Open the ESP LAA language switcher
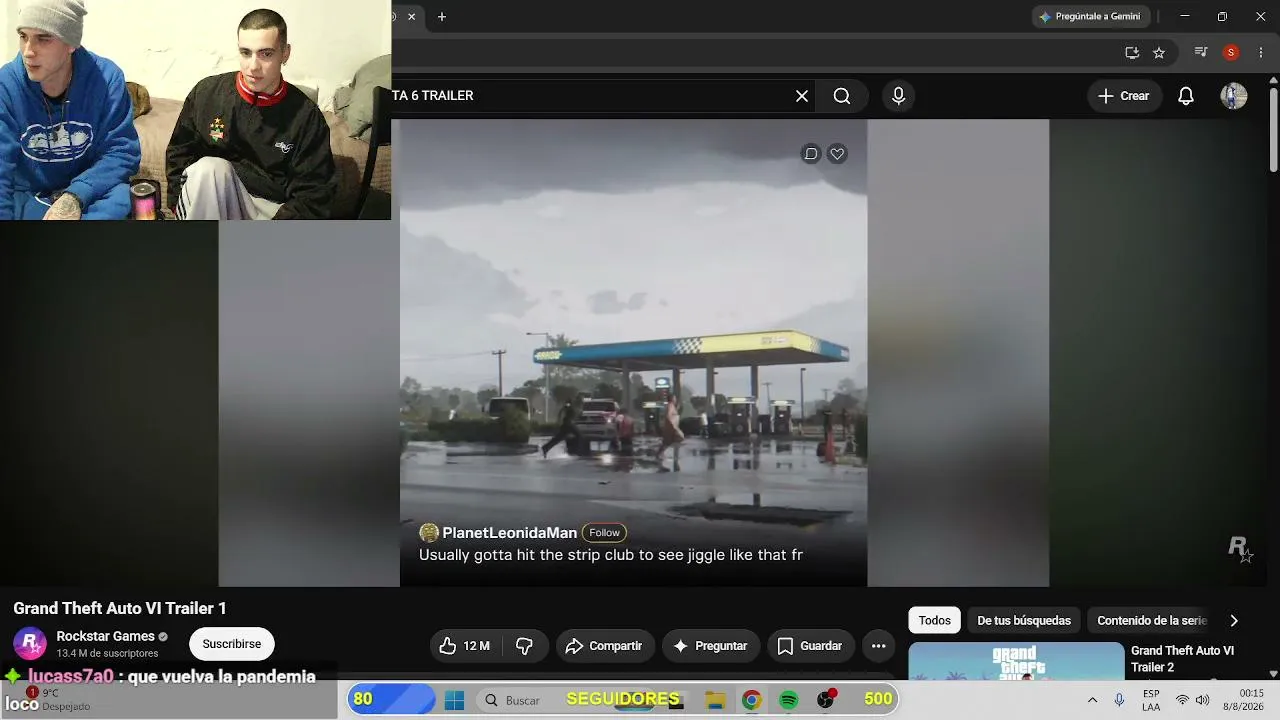This screenshot has width=1280, height=720. tap(1151, 700)
